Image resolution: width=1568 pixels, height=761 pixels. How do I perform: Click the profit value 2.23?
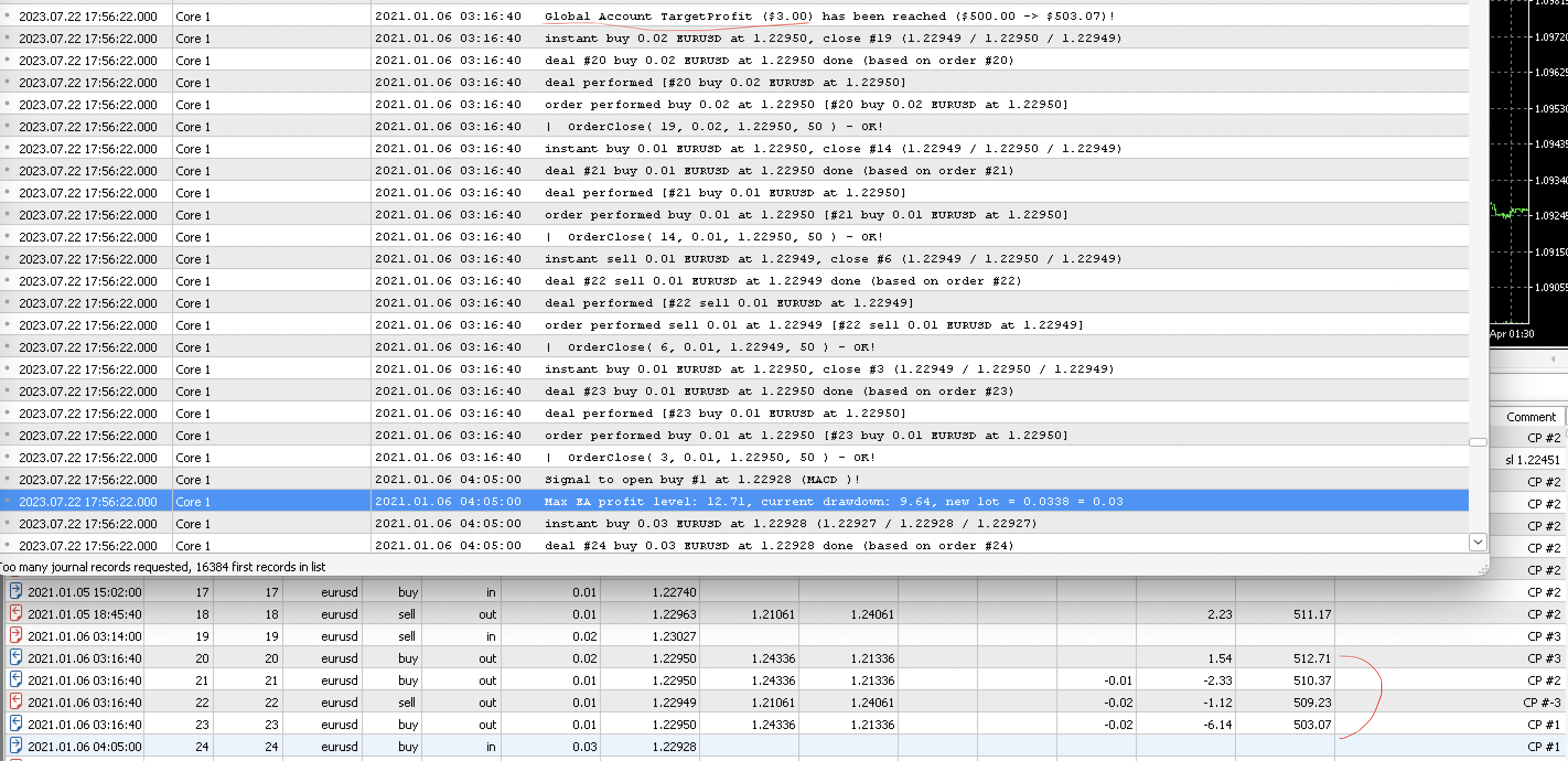1220,614
